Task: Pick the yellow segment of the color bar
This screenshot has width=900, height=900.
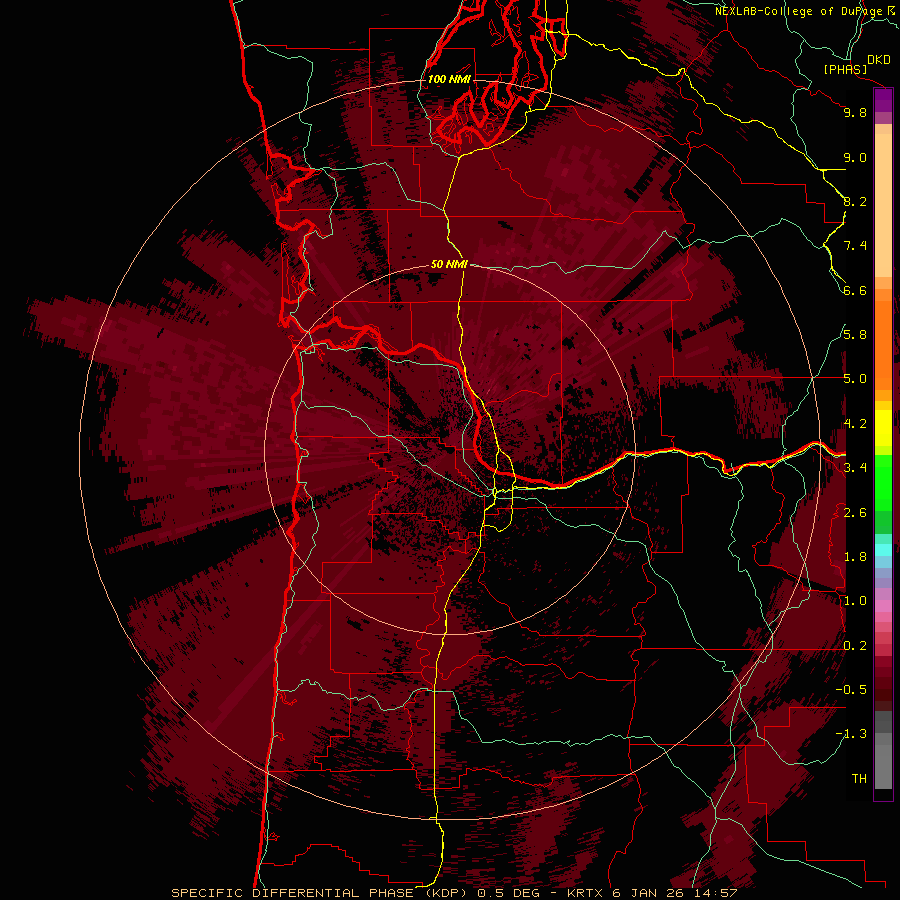Action: tap(883, 428)
